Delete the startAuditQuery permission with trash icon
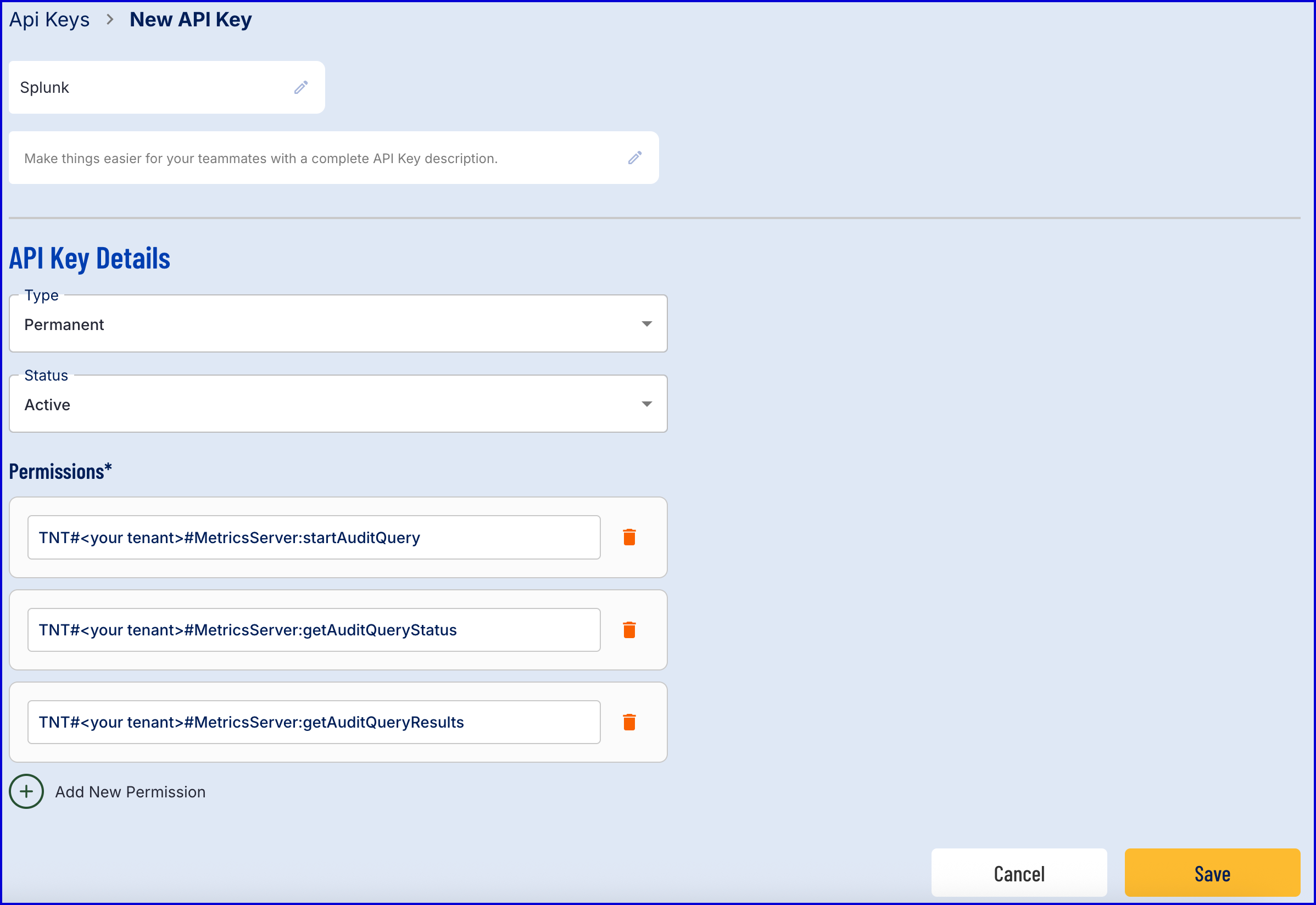 click(x=629, y=537)
